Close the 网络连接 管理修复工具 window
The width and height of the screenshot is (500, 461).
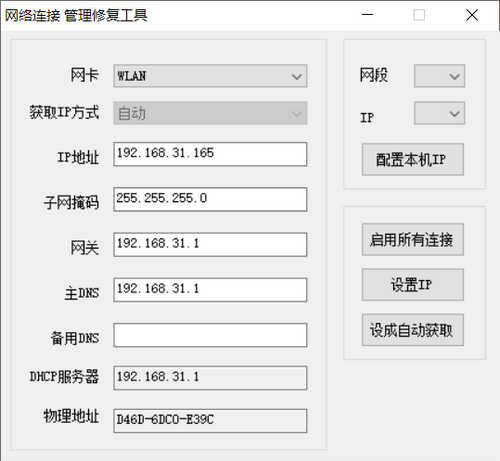coord(472,15)
